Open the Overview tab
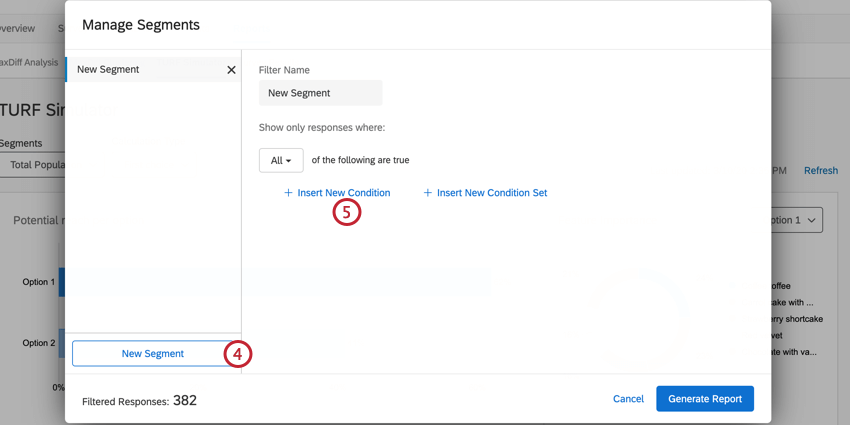This screenshot has width=850, height=425. point(18,28)
